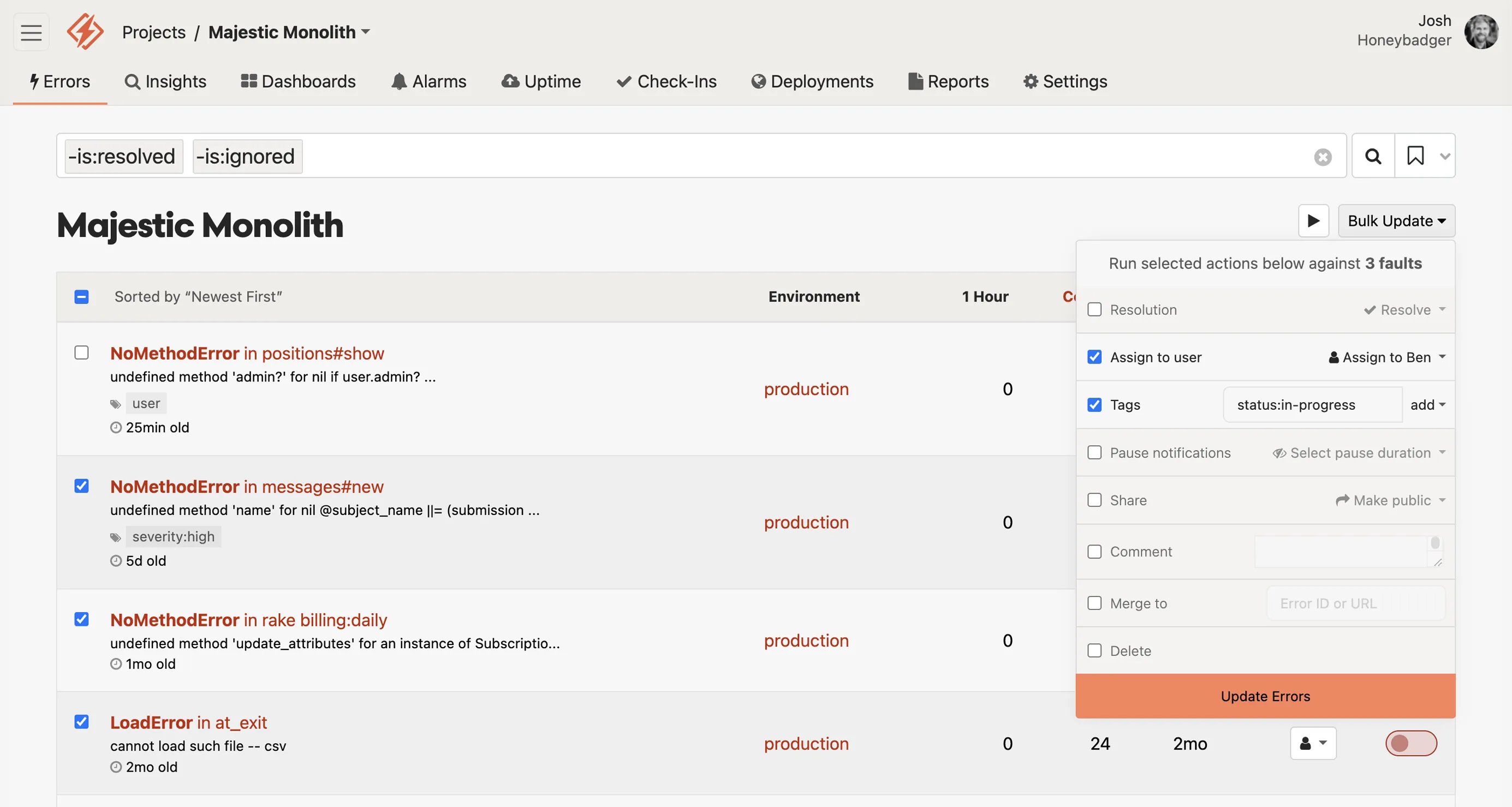
Task: Submit the search via the magnifier icon
Action: coord(1372,156)
